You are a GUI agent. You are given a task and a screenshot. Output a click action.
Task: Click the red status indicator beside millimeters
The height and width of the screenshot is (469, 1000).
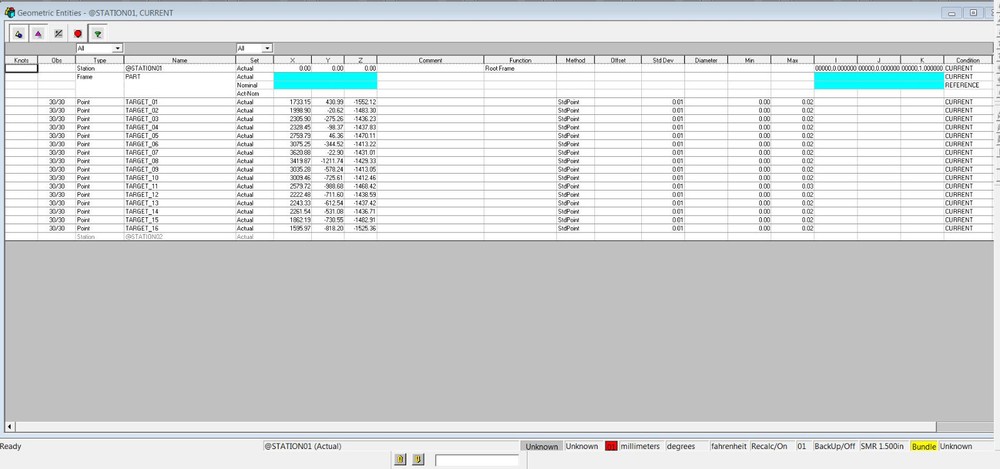pos(610,446)
